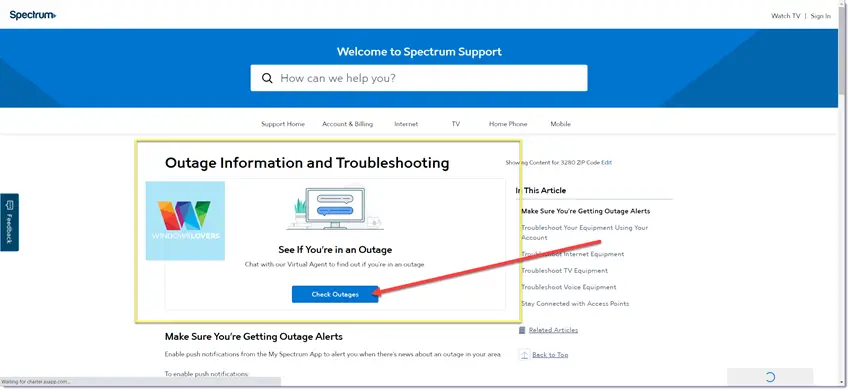The image size is (850, 391).
Task: Click the 'Make Sure You're Getting Outage Alerts' section heading
Action: [254, 337]
